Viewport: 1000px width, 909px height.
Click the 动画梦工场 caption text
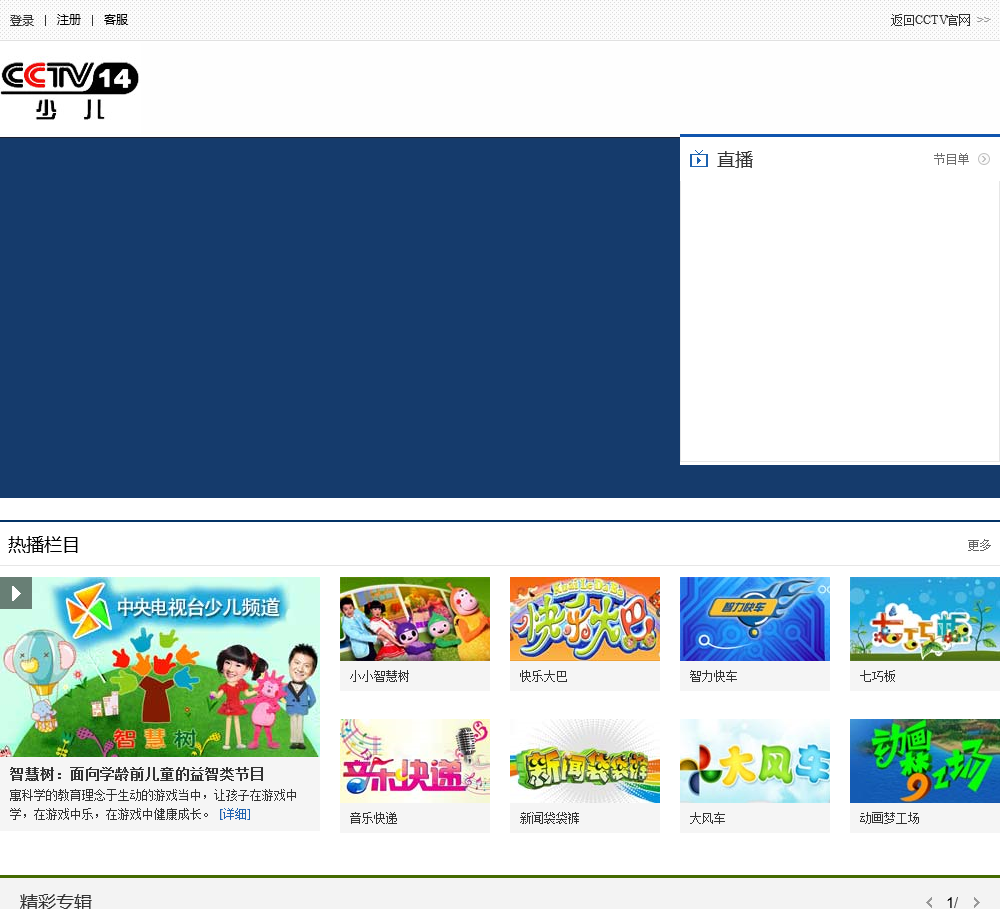pyautogui.click(x=889, y=818)
